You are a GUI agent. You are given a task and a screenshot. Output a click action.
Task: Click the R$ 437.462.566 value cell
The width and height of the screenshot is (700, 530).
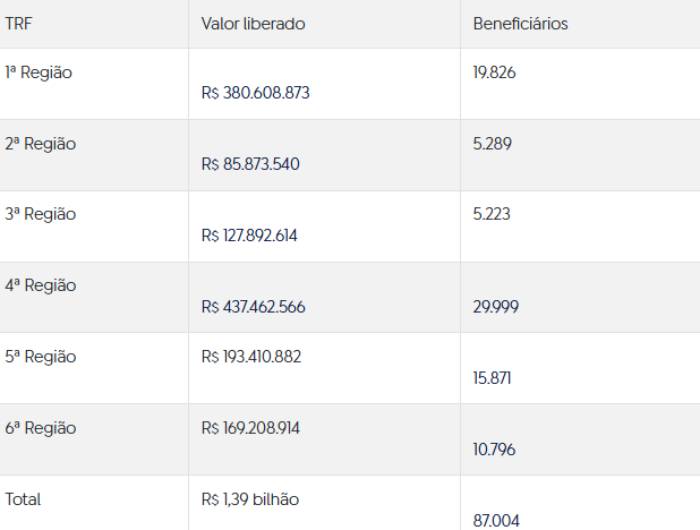coord(253,307)
